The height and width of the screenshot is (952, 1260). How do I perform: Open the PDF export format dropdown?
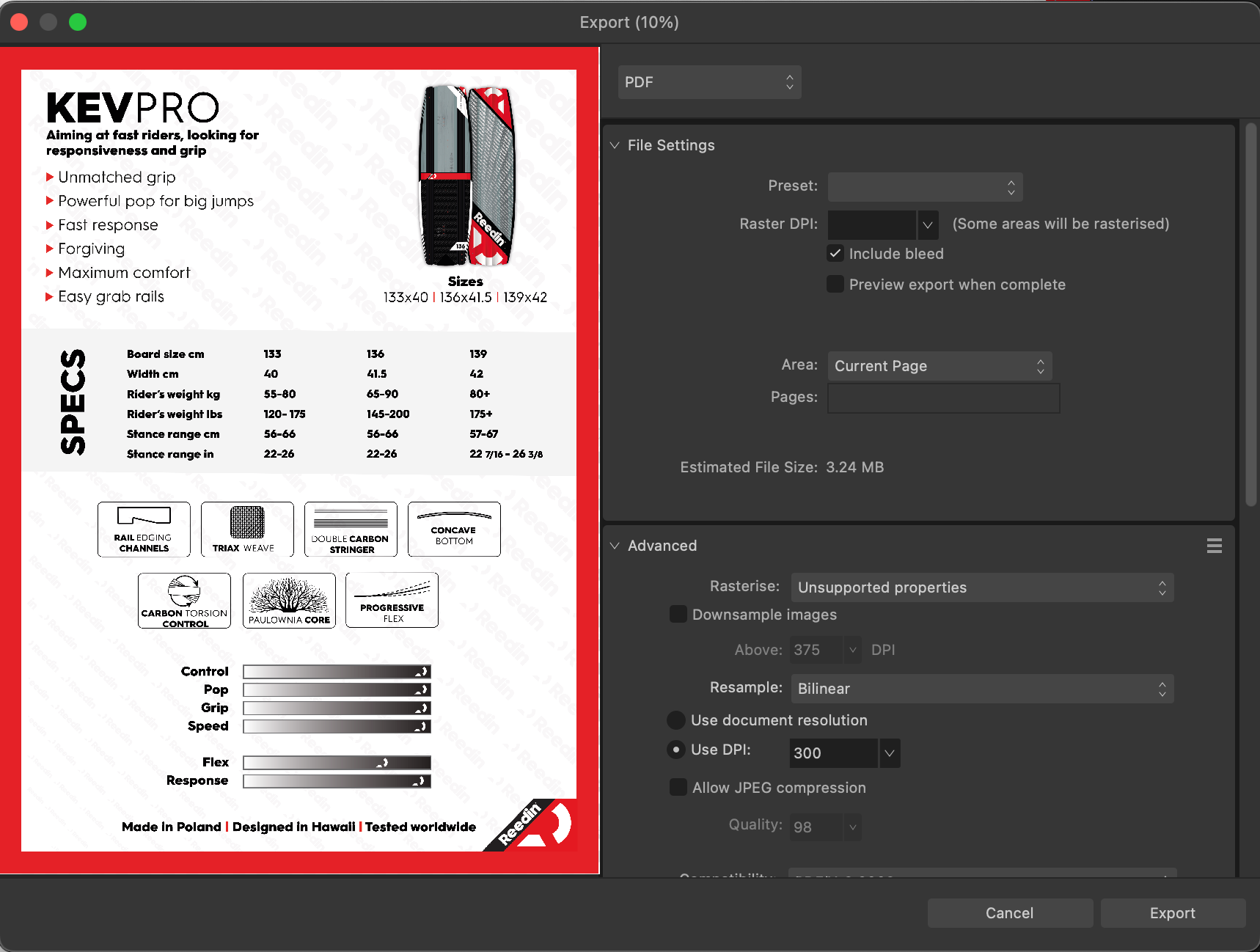(709, 82)
